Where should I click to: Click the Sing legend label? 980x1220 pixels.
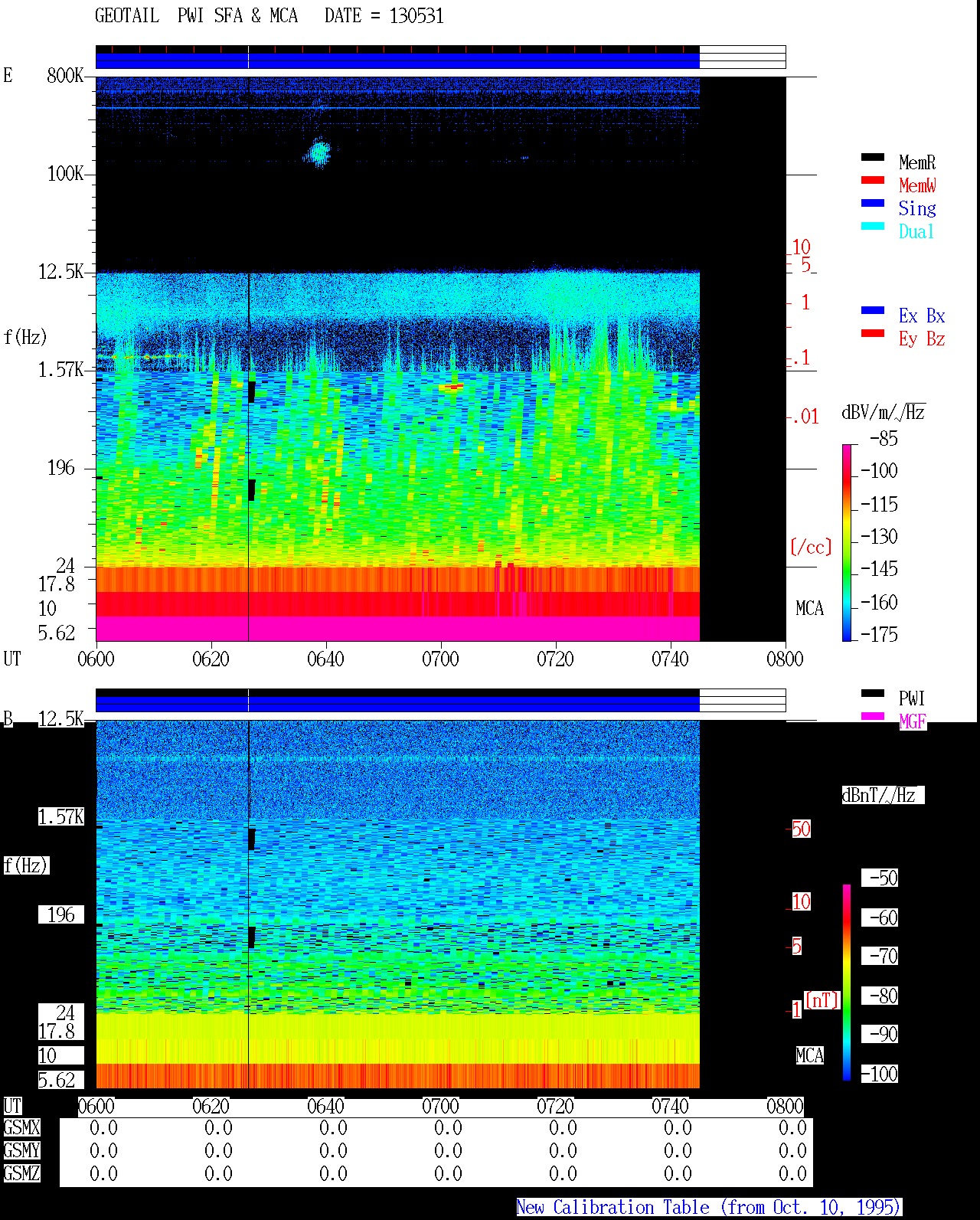[x=917, y=208]
